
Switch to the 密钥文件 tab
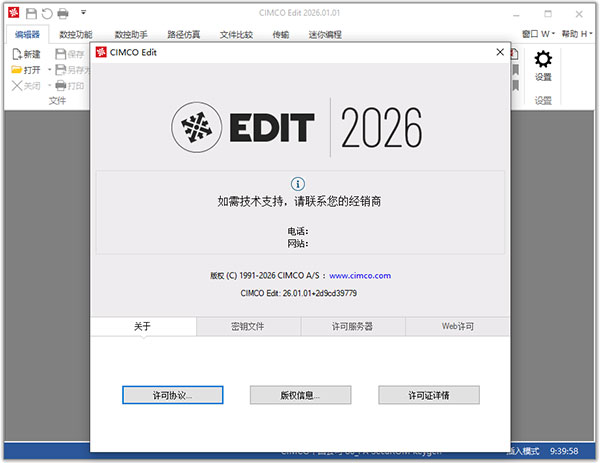[248, 326]
